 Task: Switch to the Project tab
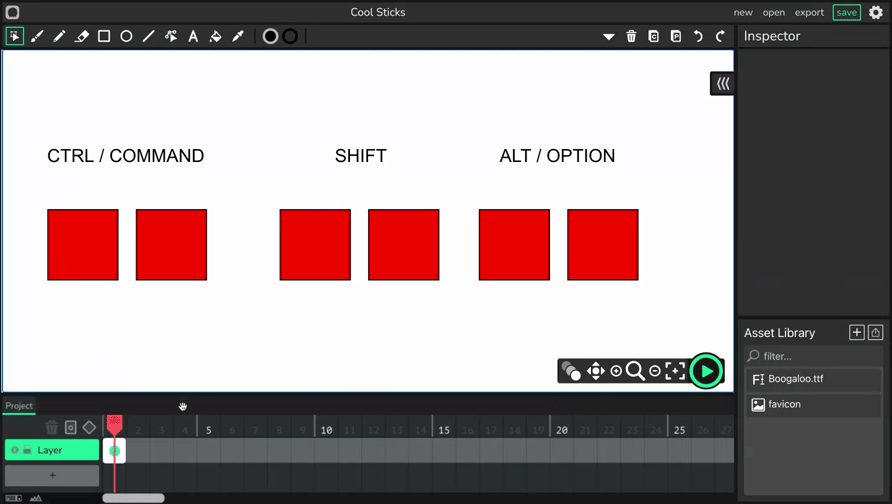tap(19, 406)
